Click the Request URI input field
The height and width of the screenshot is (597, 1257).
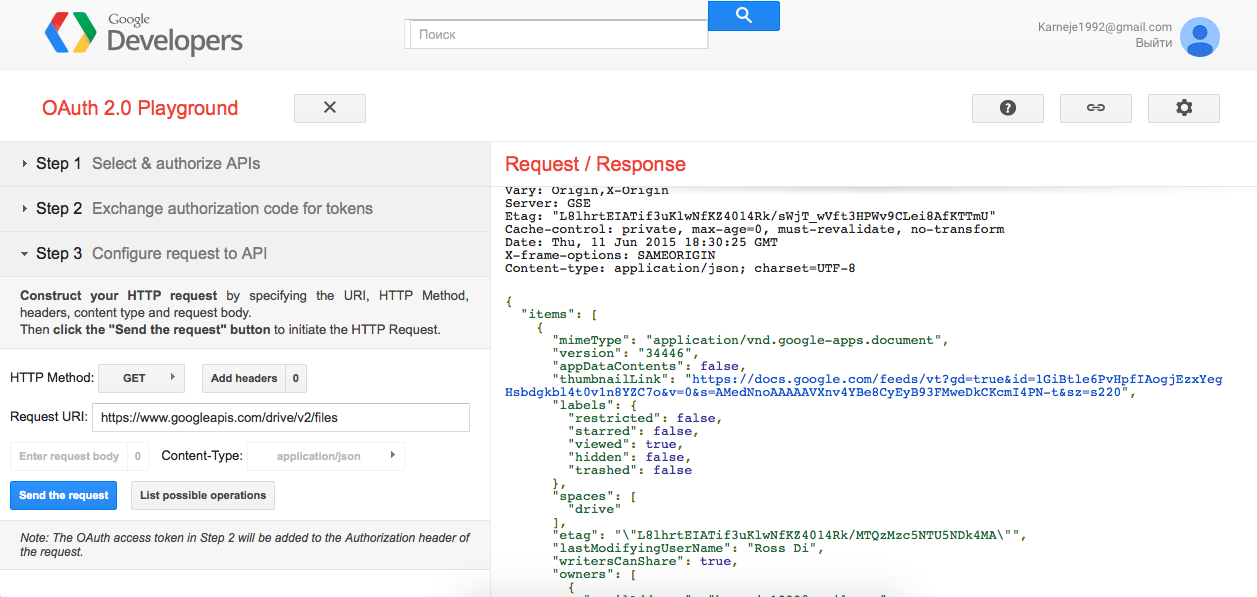click(x=281, y=418)
